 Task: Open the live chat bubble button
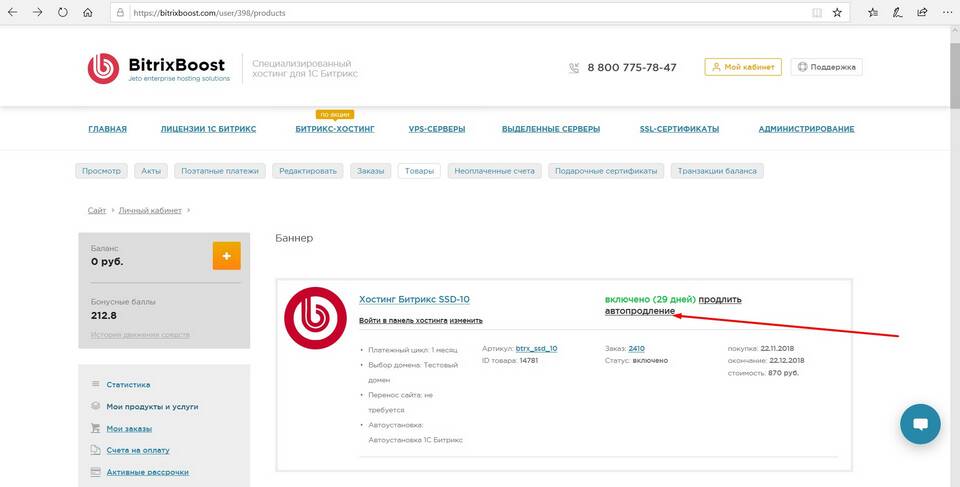pos(920,424)
